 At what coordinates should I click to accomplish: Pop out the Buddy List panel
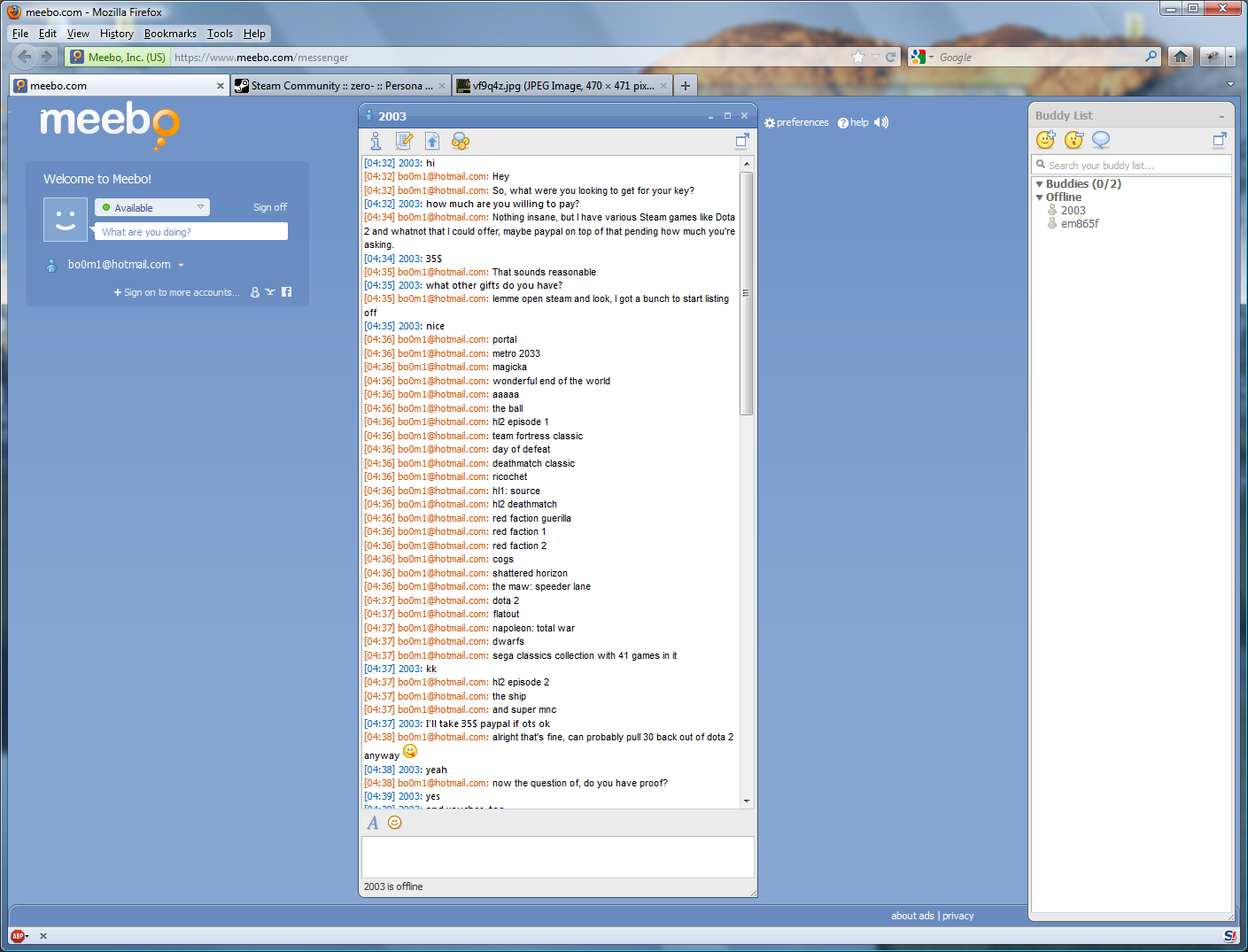pyautogui.click(x=1220, y=139)
